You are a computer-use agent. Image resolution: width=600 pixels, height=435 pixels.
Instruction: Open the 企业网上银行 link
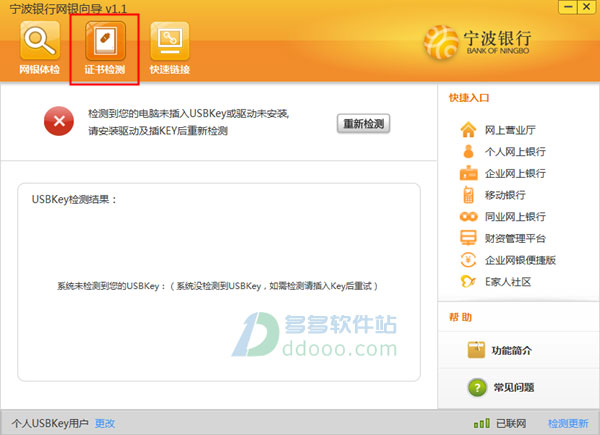coord(515,174)
